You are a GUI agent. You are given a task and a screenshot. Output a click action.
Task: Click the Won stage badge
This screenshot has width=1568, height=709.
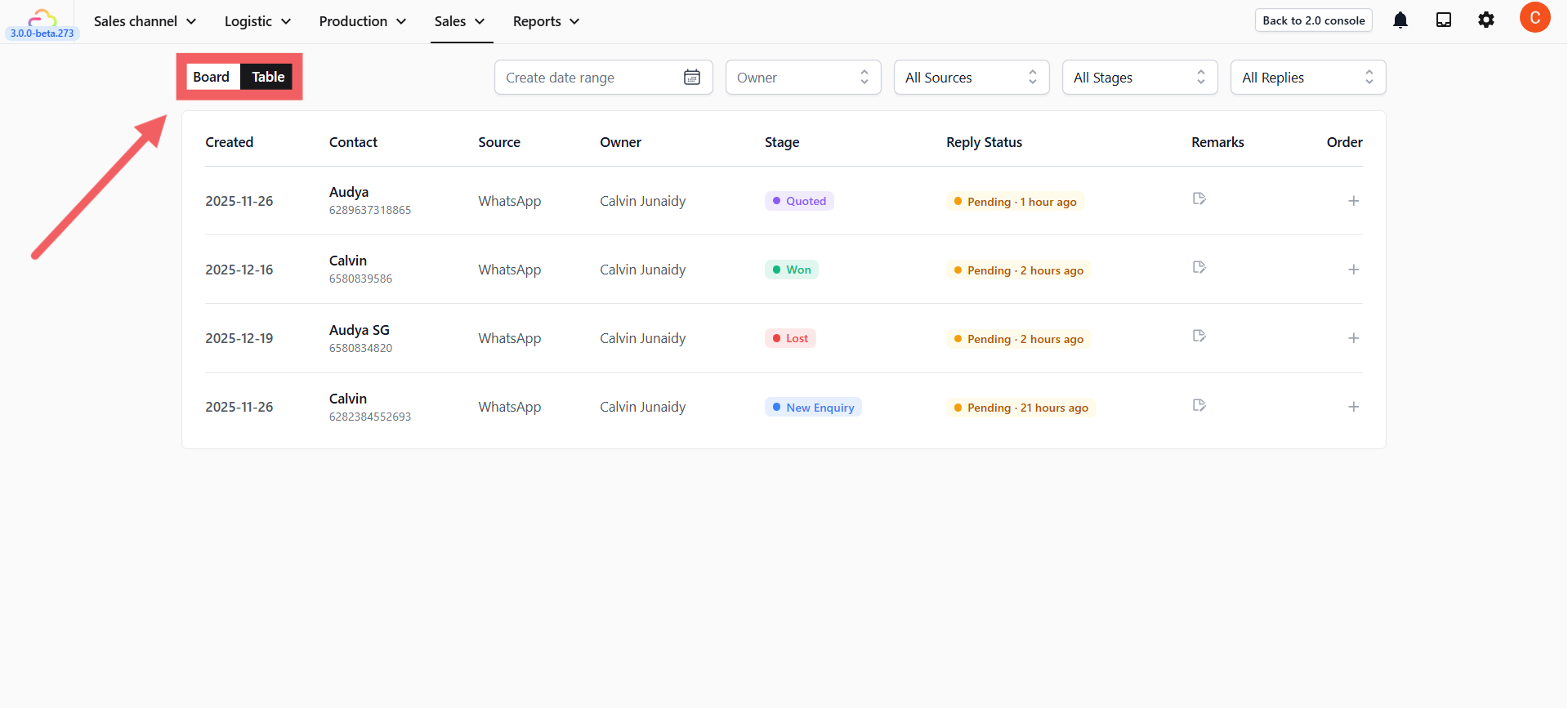tap(791, 270)
